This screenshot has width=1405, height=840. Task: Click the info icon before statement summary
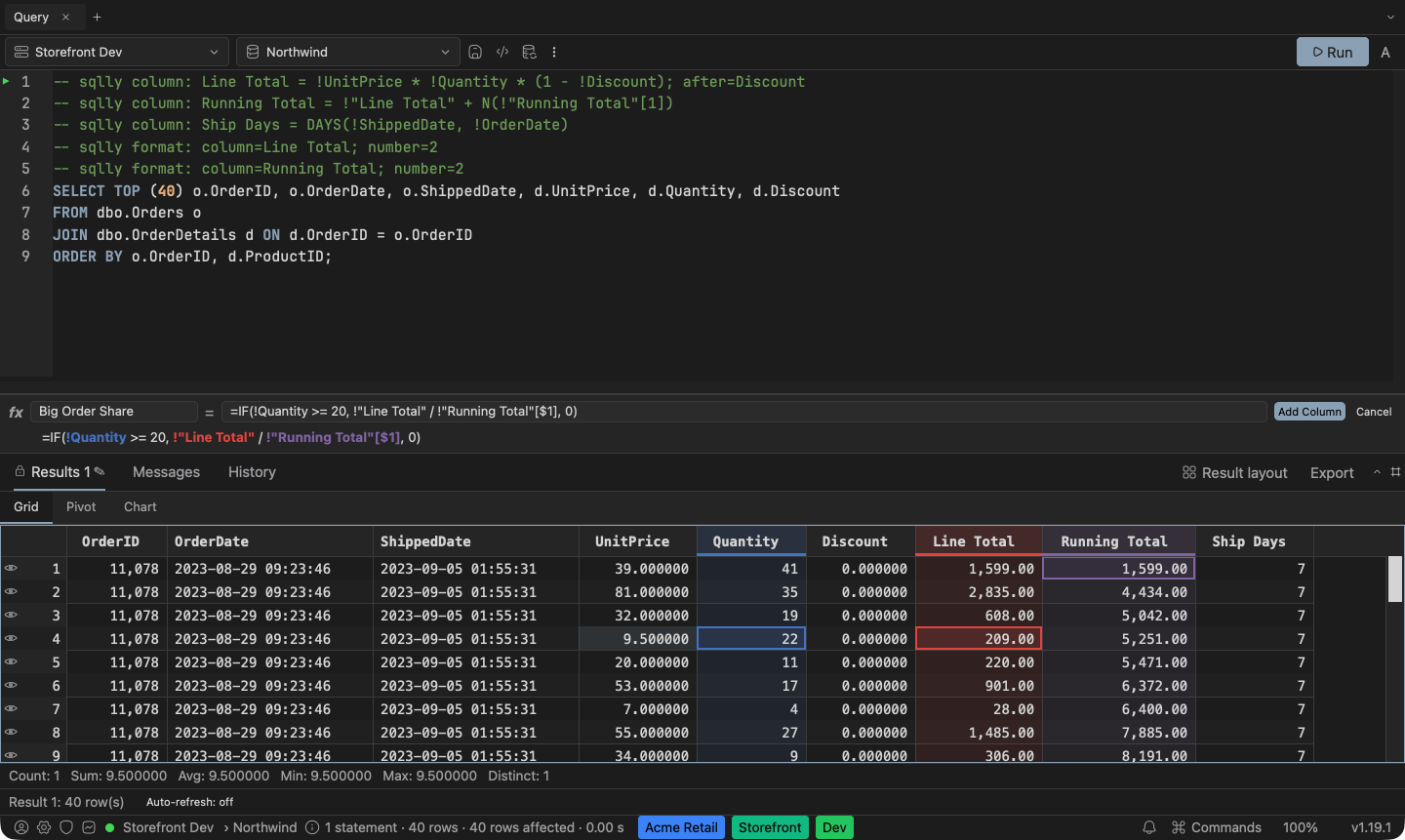tap(312, 827)
